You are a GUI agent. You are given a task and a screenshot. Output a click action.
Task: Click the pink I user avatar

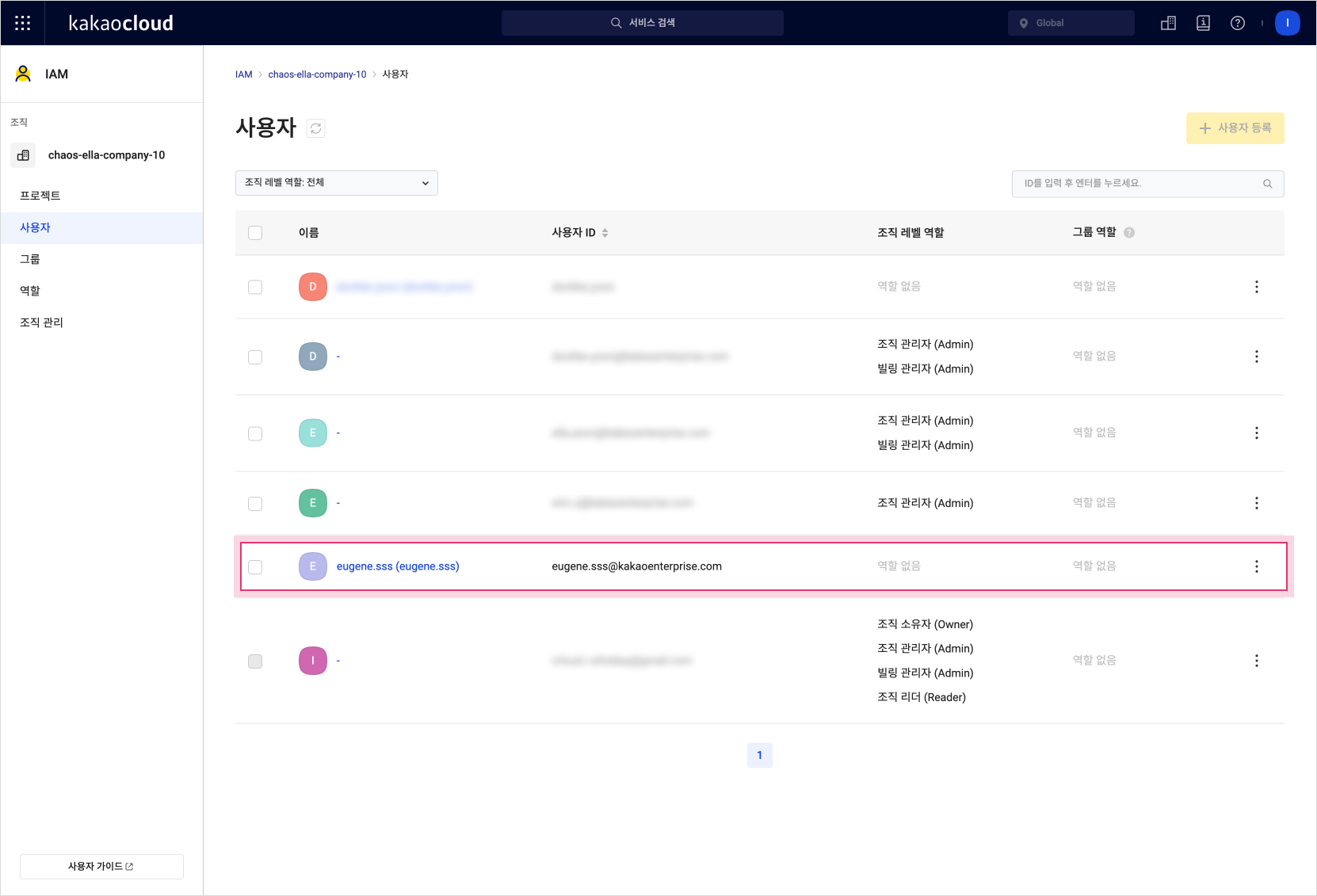313,661
